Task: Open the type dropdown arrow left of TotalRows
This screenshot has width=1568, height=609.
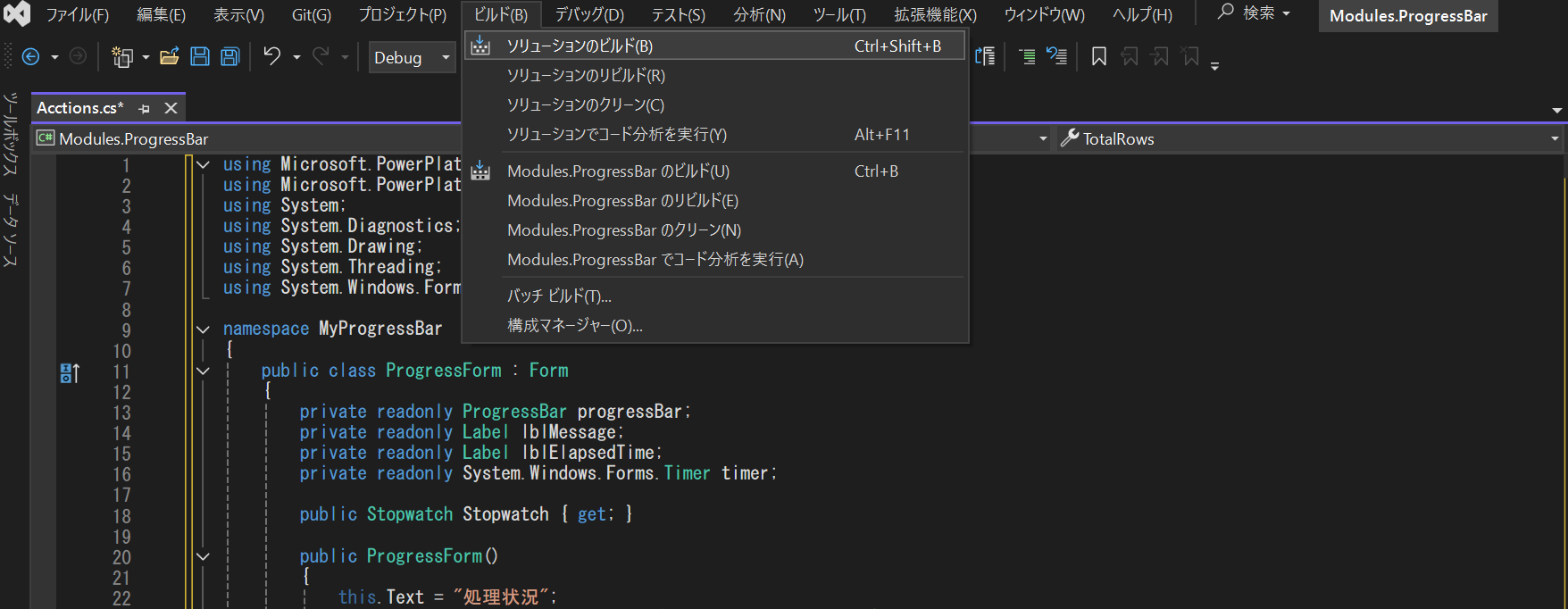Action: coord(1043,138)
